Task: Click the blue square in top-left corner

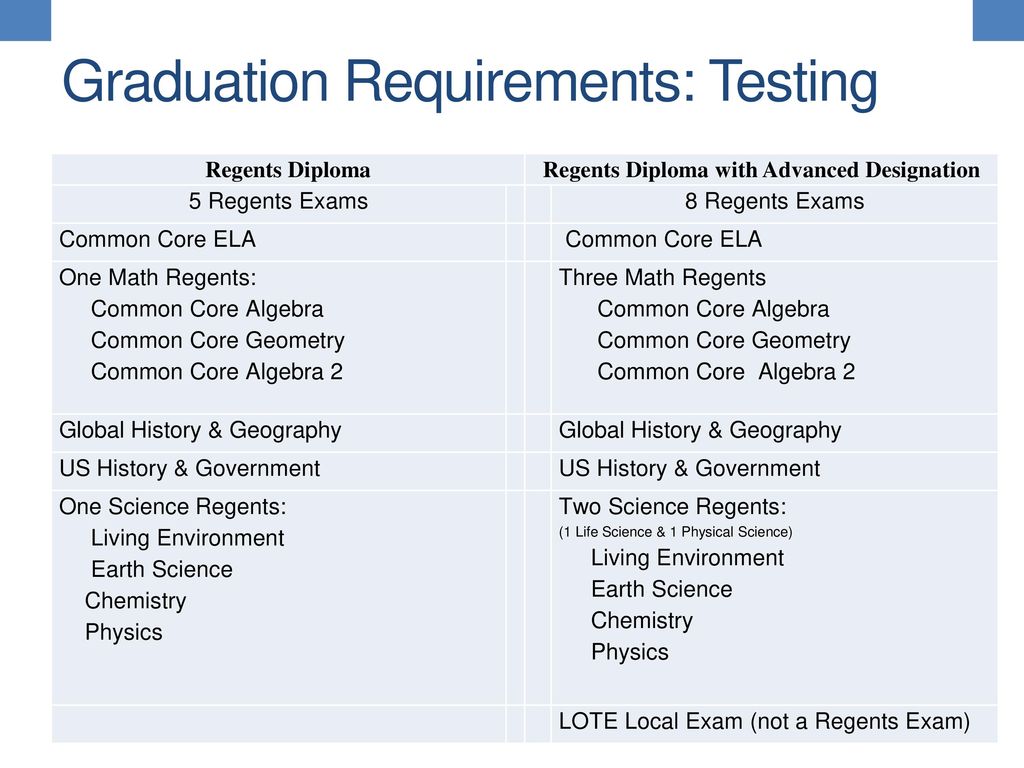Action: [x=25, y=20]
